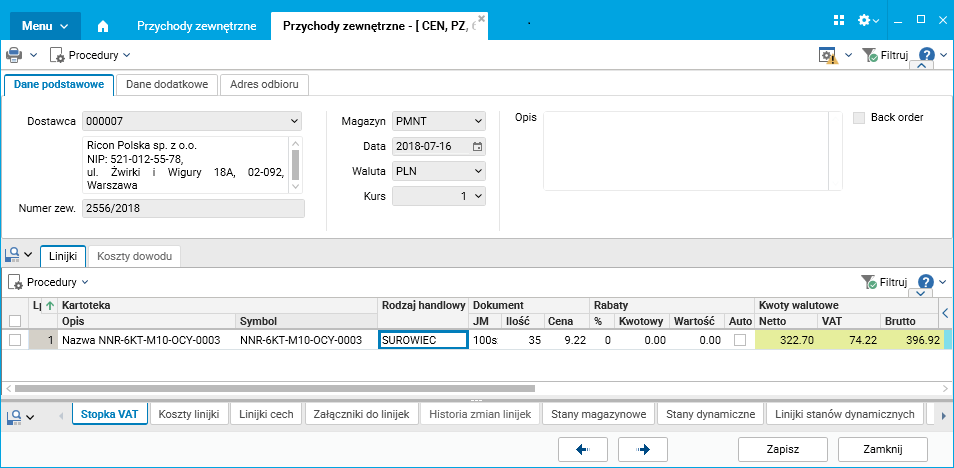Click the table horizontal scrollbar

tap(274, 388)
